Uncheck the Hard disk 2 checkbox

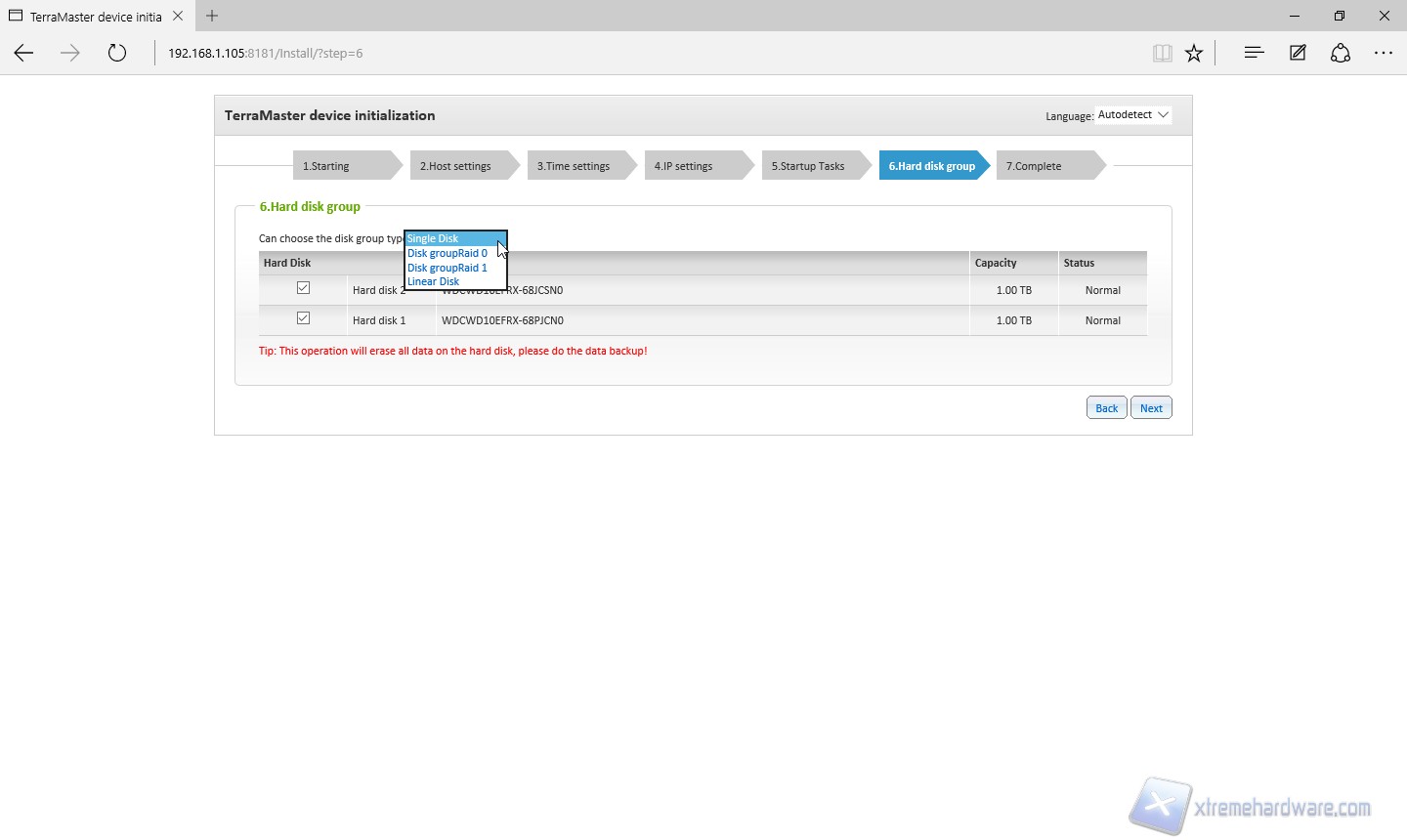(x=303, y=288)
